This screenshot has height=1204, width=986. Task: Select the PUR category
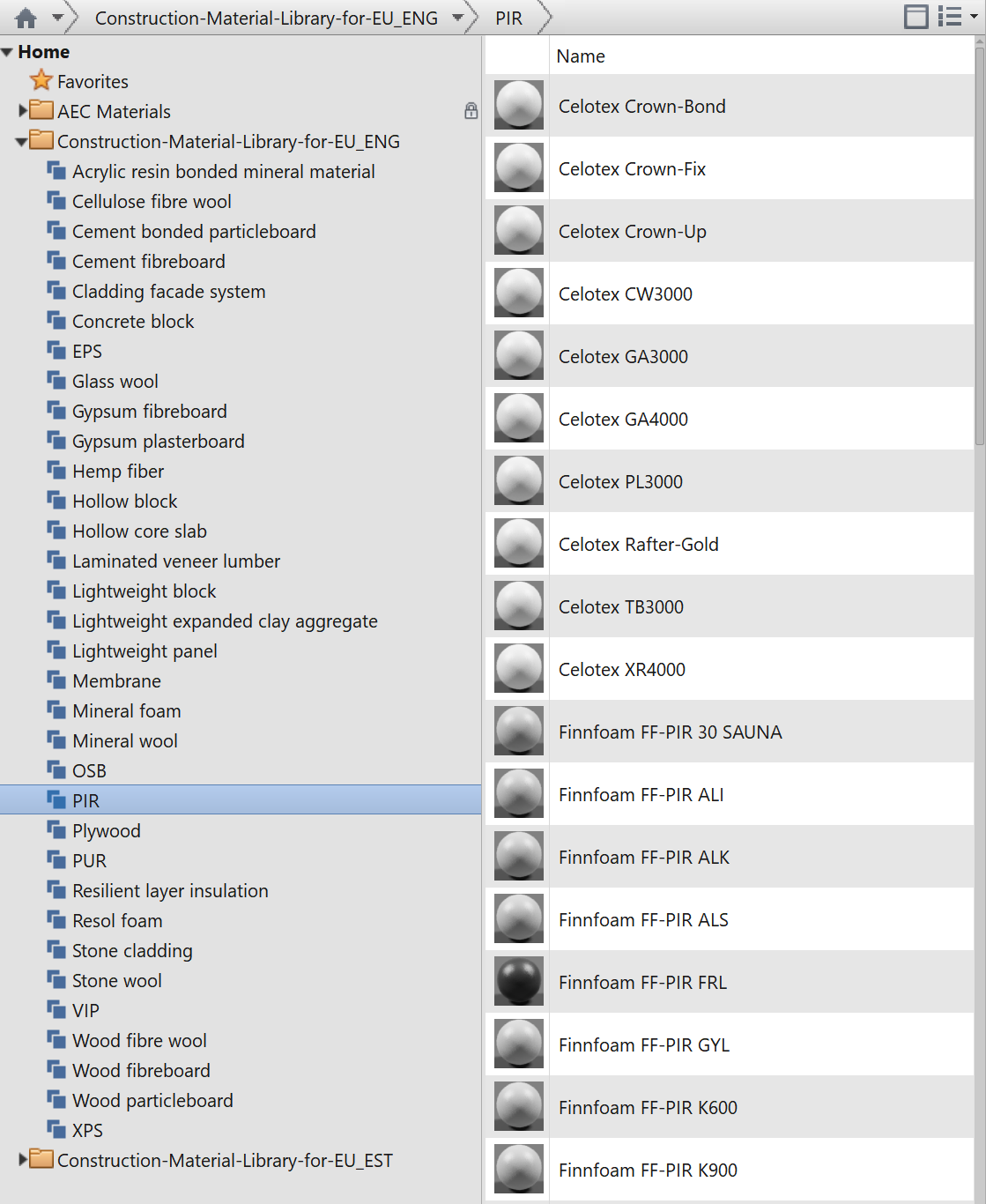(x=89, y=861)
